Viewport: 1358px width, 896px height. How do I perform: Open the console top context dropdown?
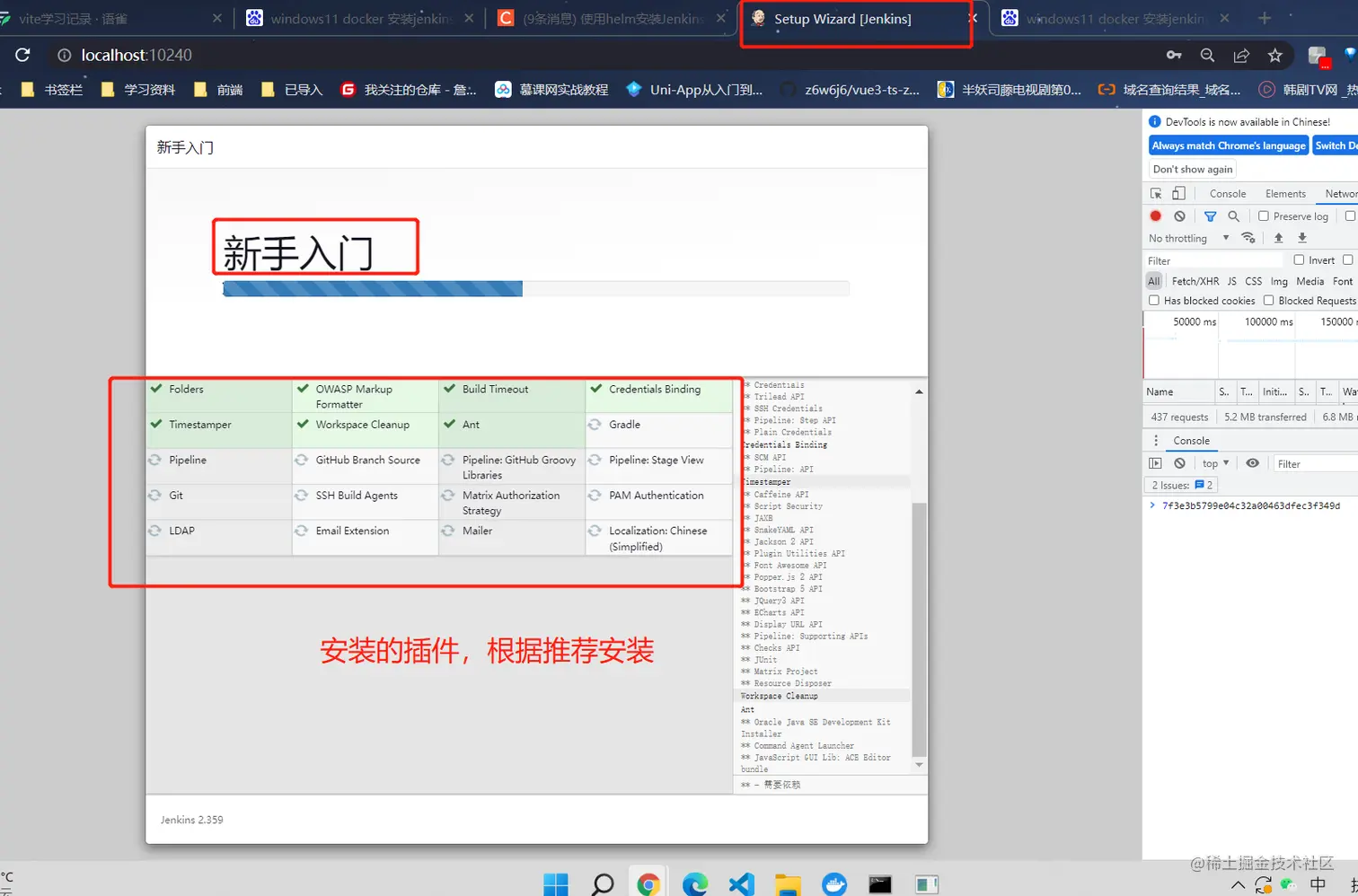[x=1215, y=463]
